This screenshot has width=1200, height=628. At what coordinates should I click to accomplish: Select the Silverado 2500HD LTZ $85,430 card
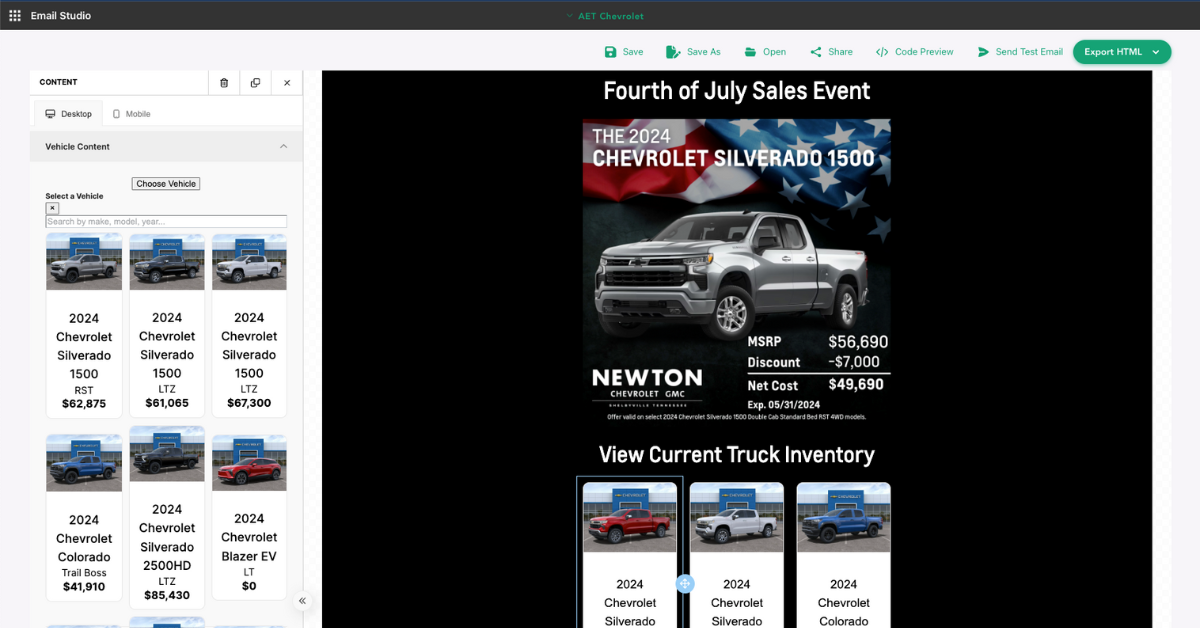click(x=167, y=517)
